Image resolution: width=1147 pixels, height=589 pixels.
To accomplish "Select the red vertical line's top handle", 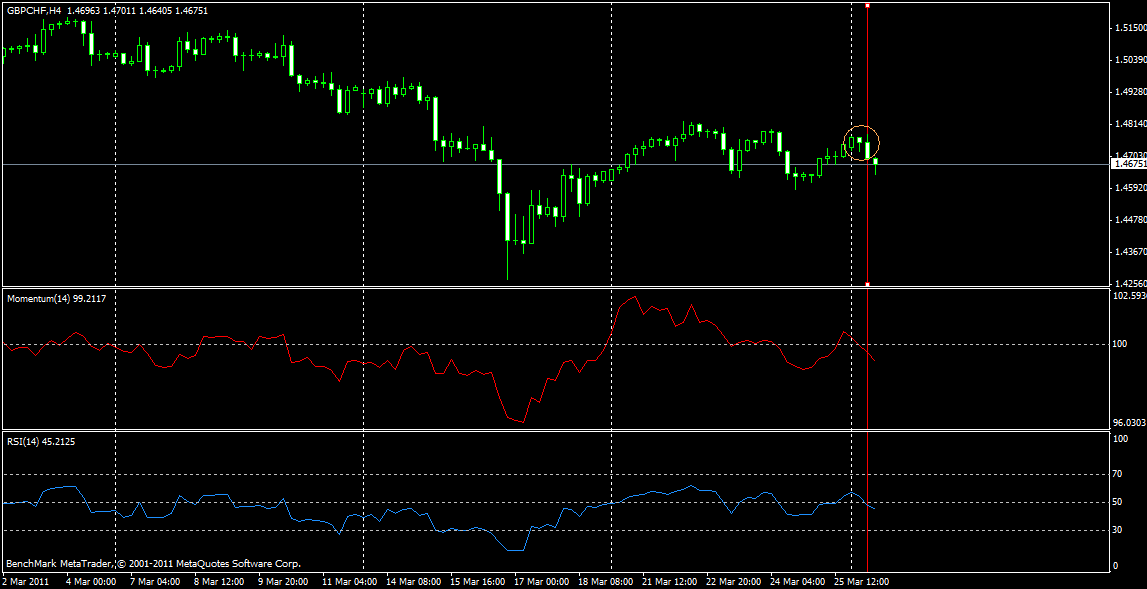I will (x=867, y=5).
